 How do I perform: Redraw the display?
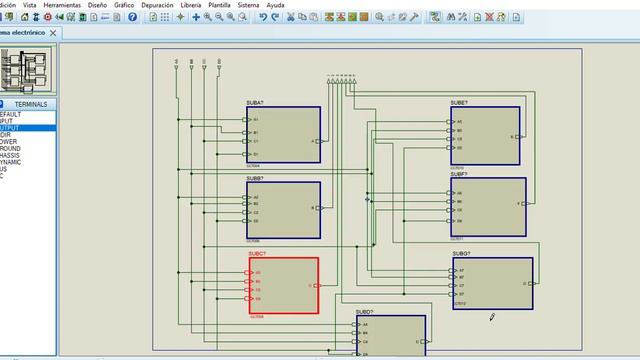(x=153, y=17)
